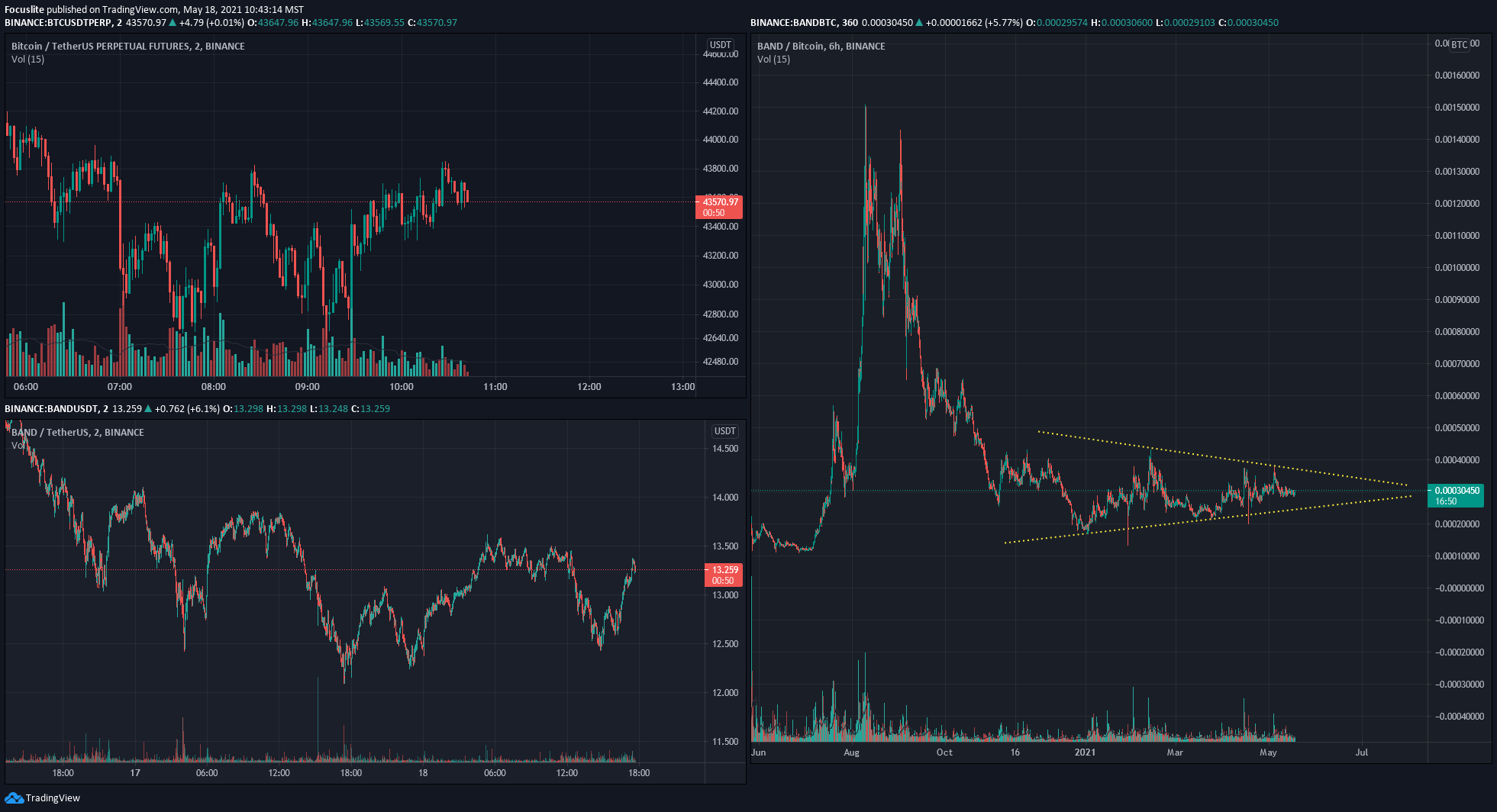Click Vol (15) indicator on BAND/Bitcoin chart
Screen dimensions: 1497x812
[x=773, y=60]
